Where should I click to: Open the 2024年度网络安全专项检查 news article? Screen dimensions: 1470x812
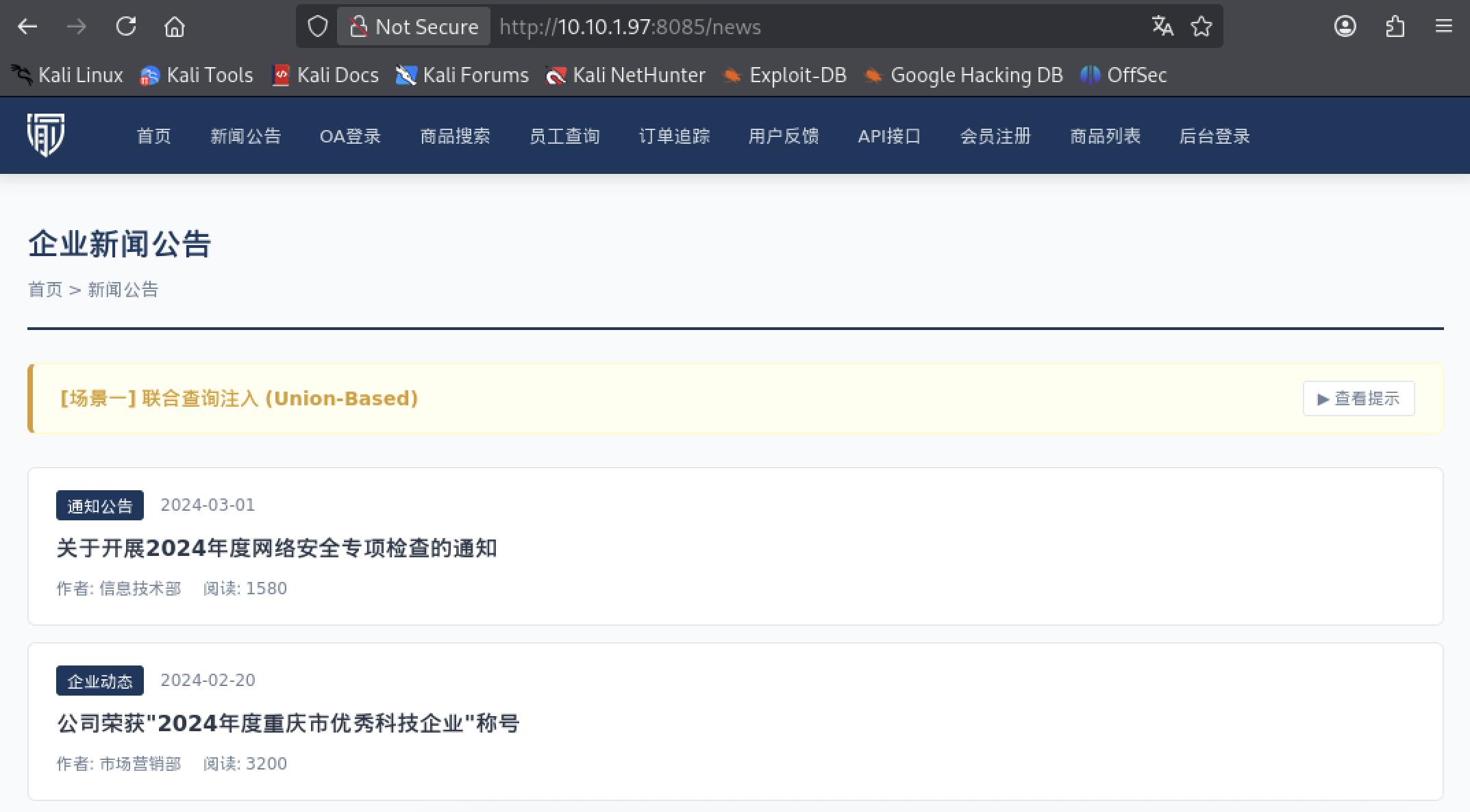coord(277,548)
